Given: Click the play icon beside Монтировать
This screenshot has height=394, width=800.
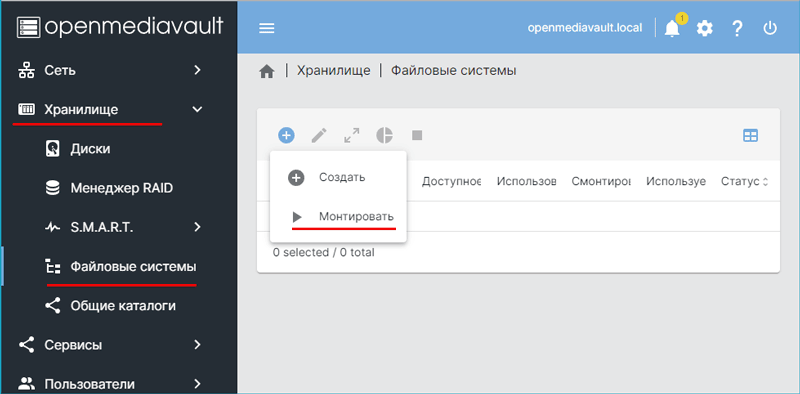Looking at the screenshot, I should 297,217.
